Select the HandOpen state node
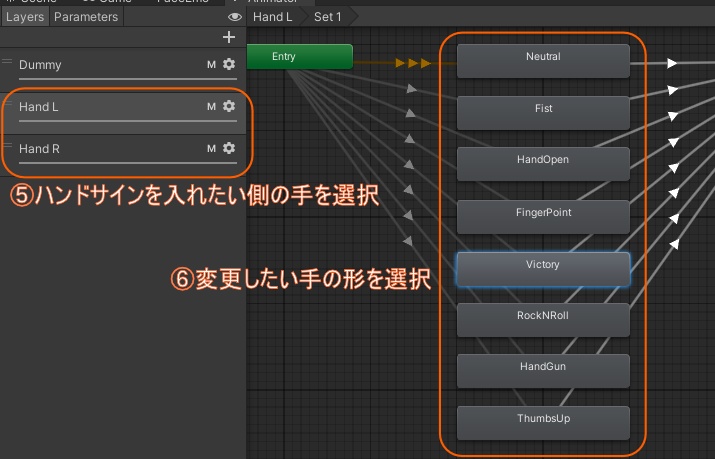 tap(543, 164)
